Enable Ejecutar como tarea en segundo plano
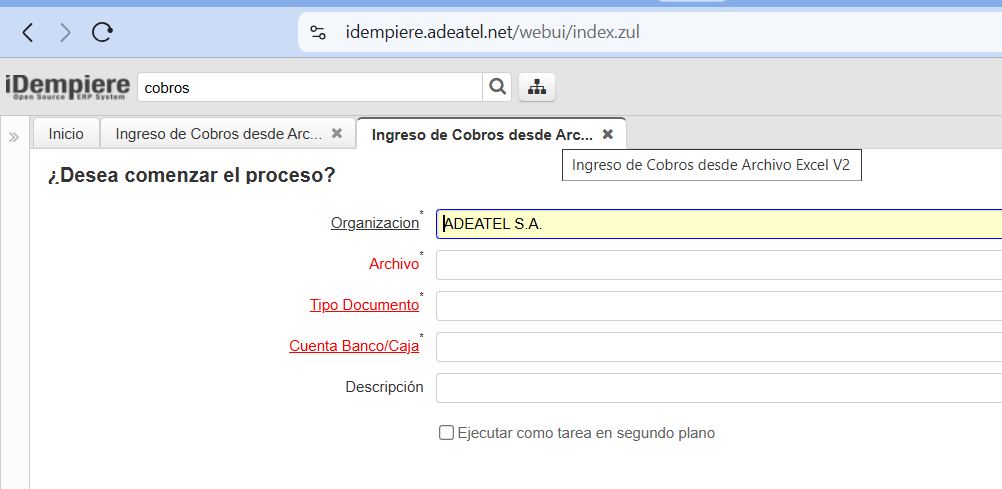The height and width of the screenshot is (489, 1002). [447, 433]
